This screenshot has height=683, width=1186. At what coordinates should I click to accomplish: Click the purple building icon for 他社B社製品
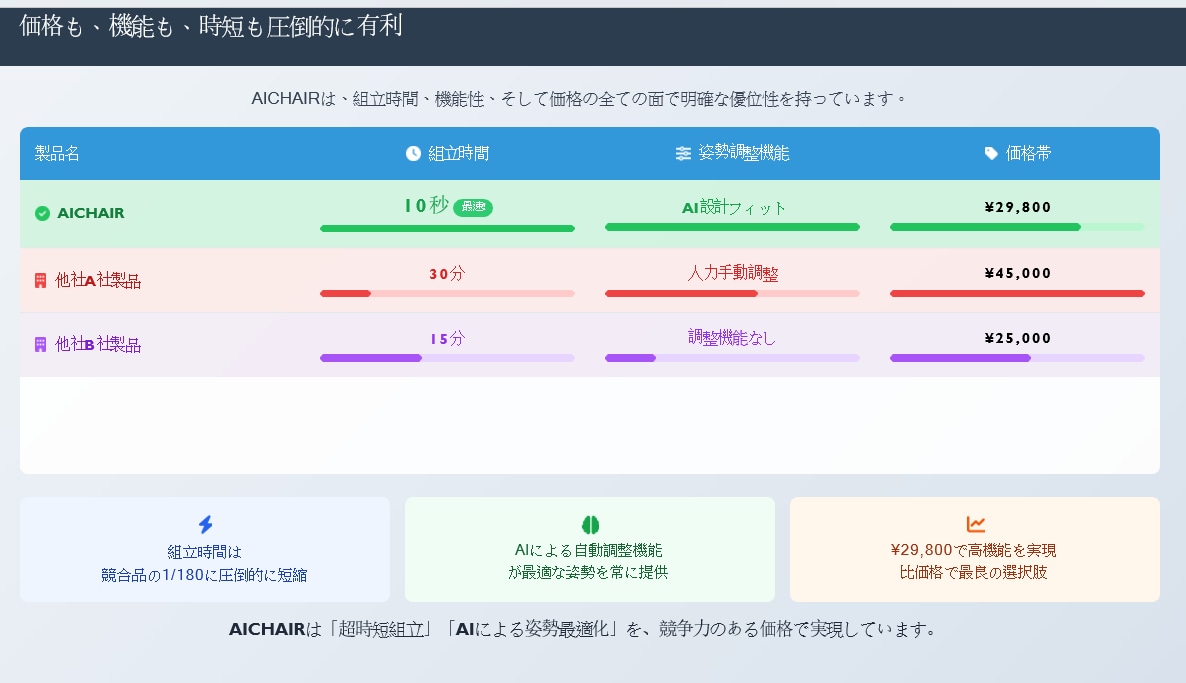click(x=41, y=345)
